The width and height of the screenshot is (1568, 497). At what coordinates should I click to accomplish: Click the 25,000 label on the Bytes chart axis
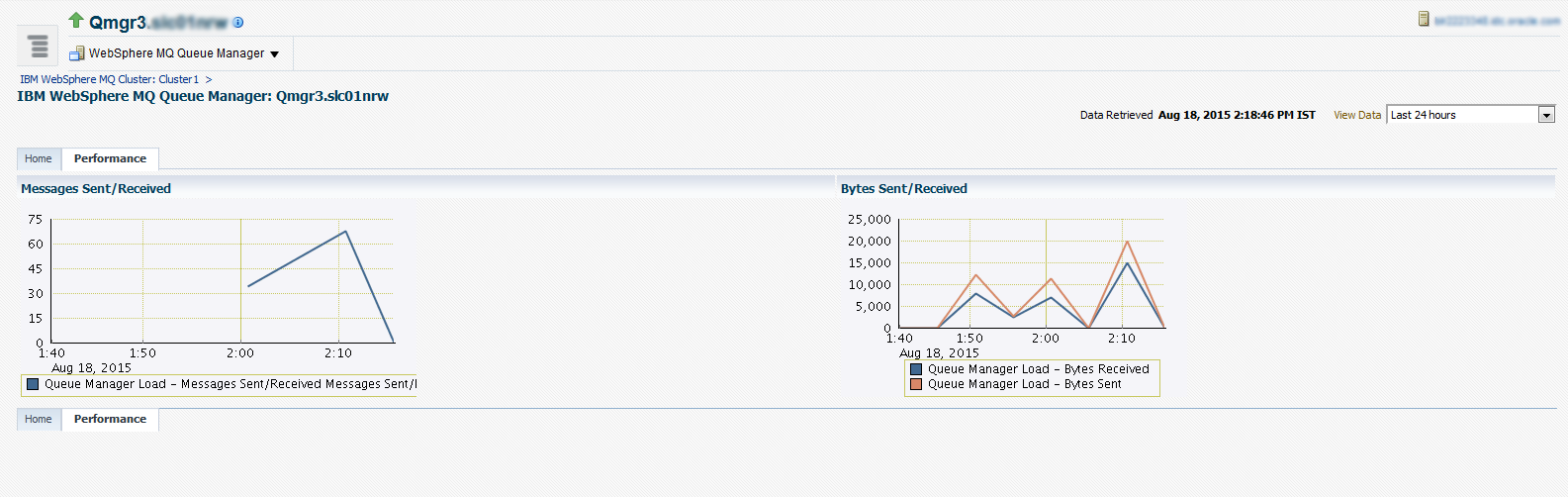(x=870, y=219)
